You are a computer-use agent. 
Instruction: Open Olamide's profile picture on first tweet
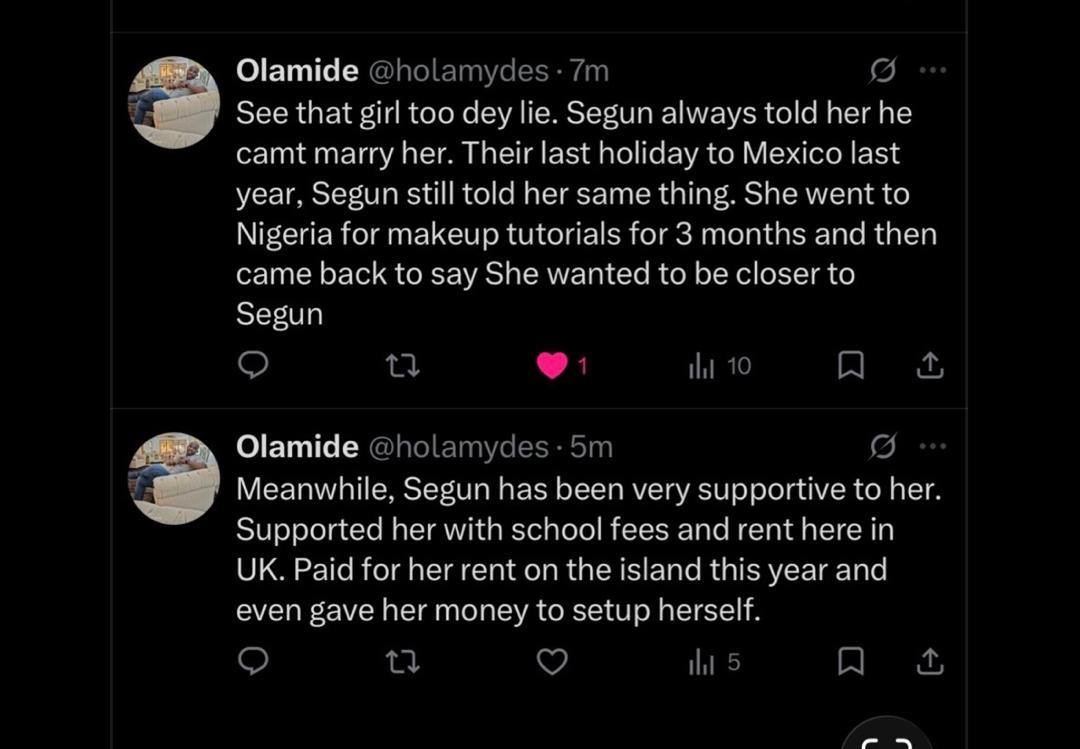coord(174,102)
